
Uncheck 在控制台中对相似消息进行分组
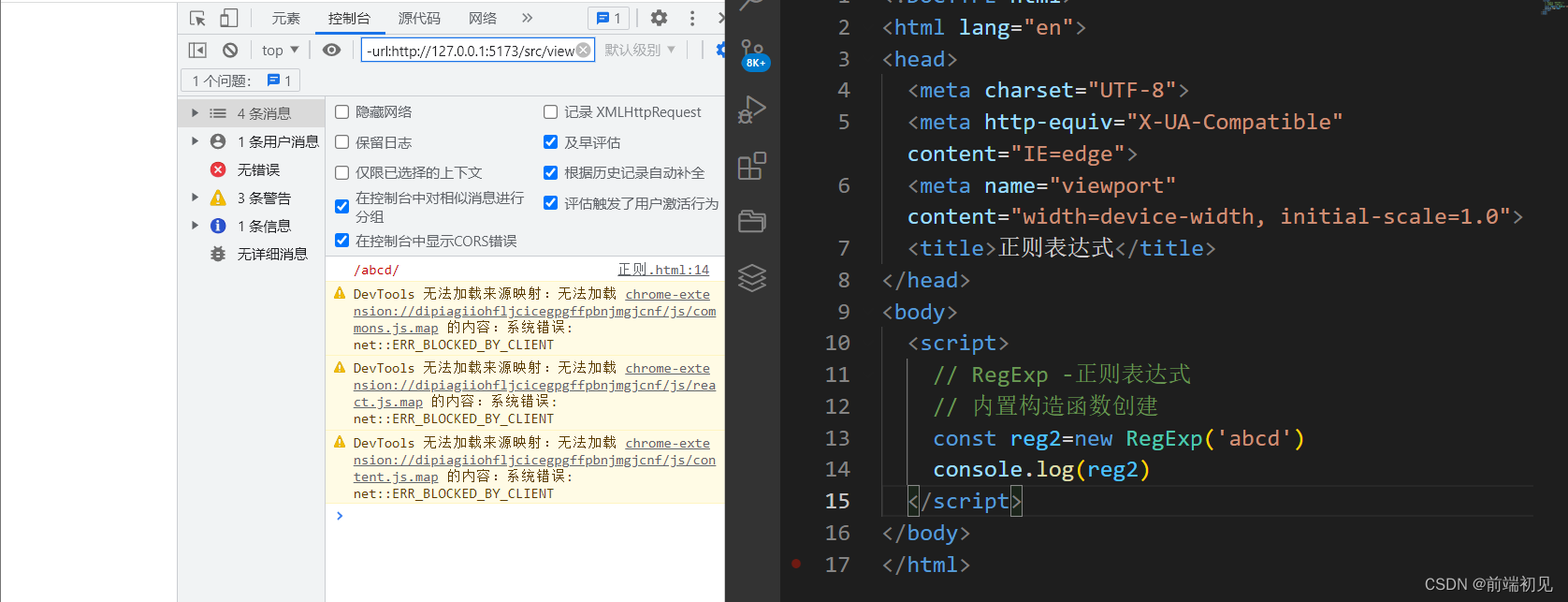[342, 207]
